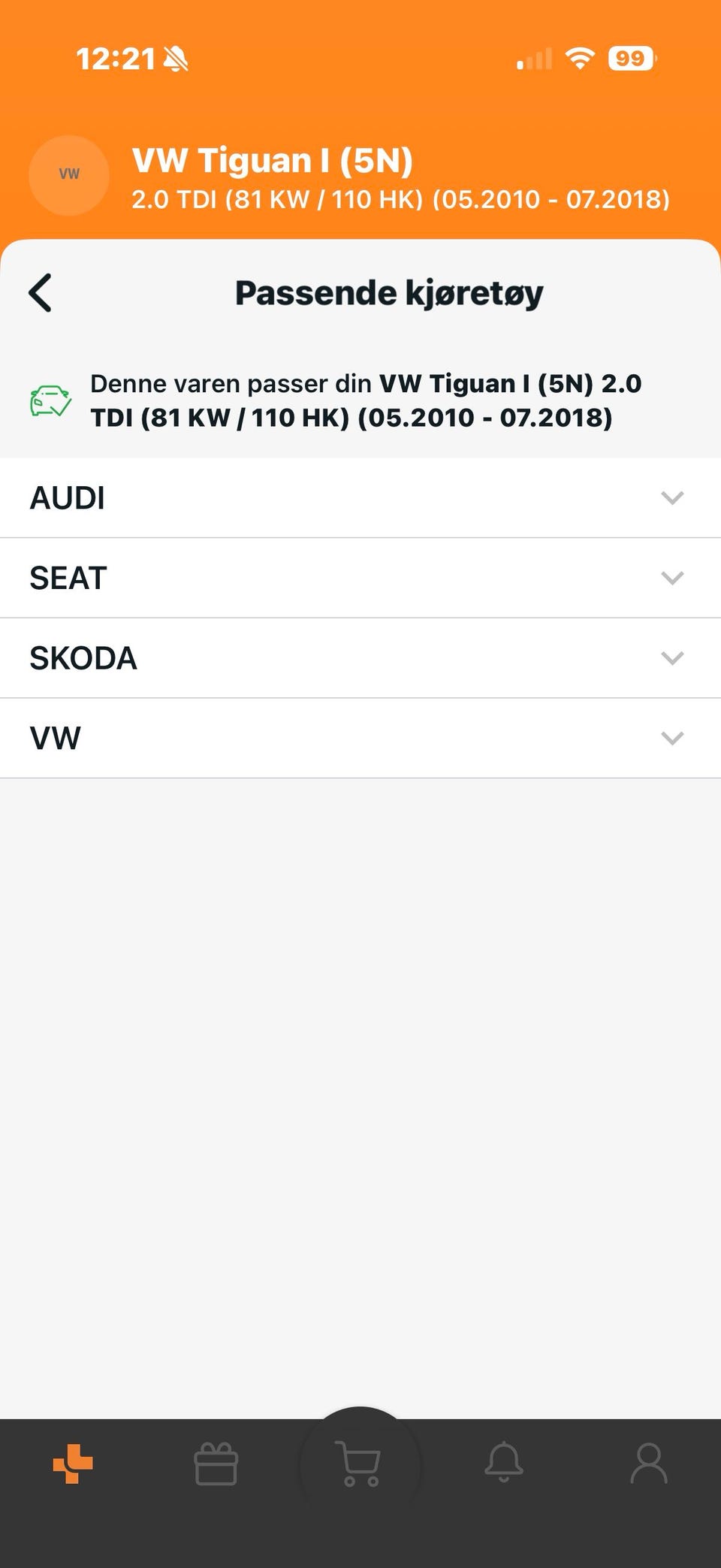Open the notifications bell tab

(x=504, y=1462)
